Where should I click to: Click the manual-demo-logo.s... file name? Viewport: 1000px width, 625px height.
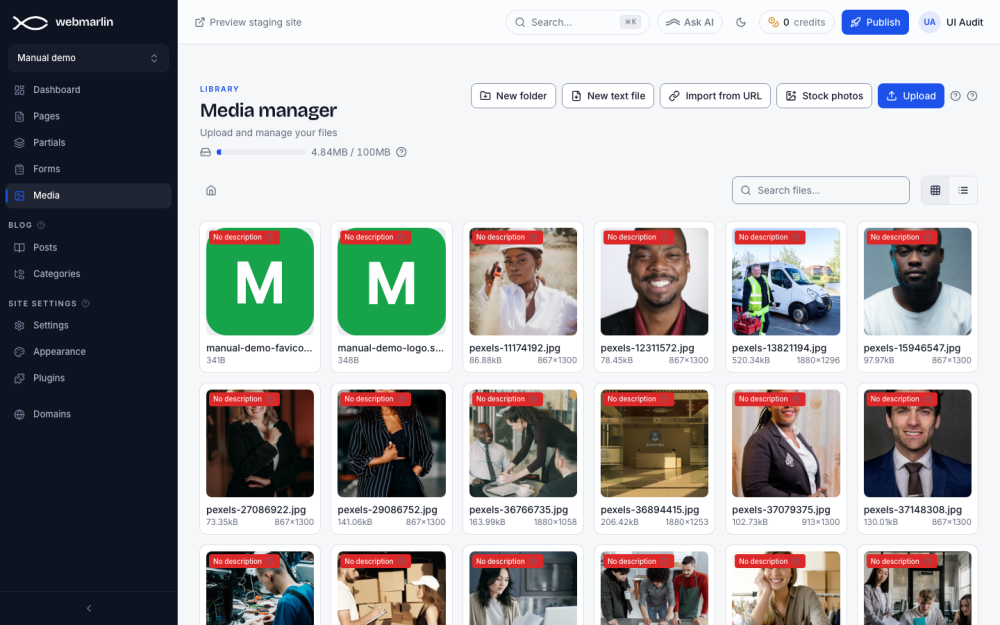click(390, 348)
